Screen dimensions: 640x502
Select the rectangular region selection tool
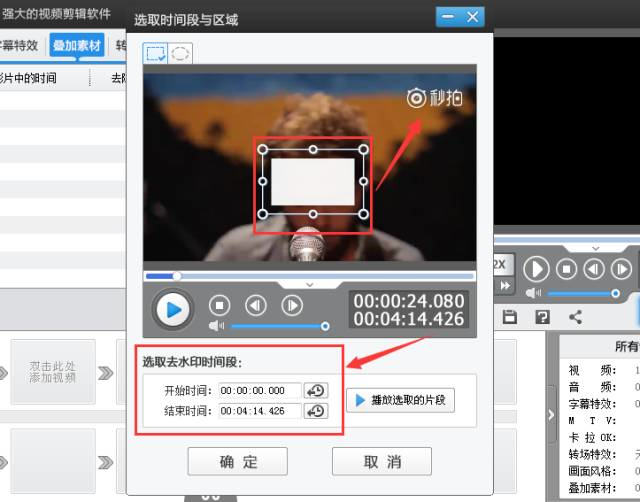(x=156, y=54)
